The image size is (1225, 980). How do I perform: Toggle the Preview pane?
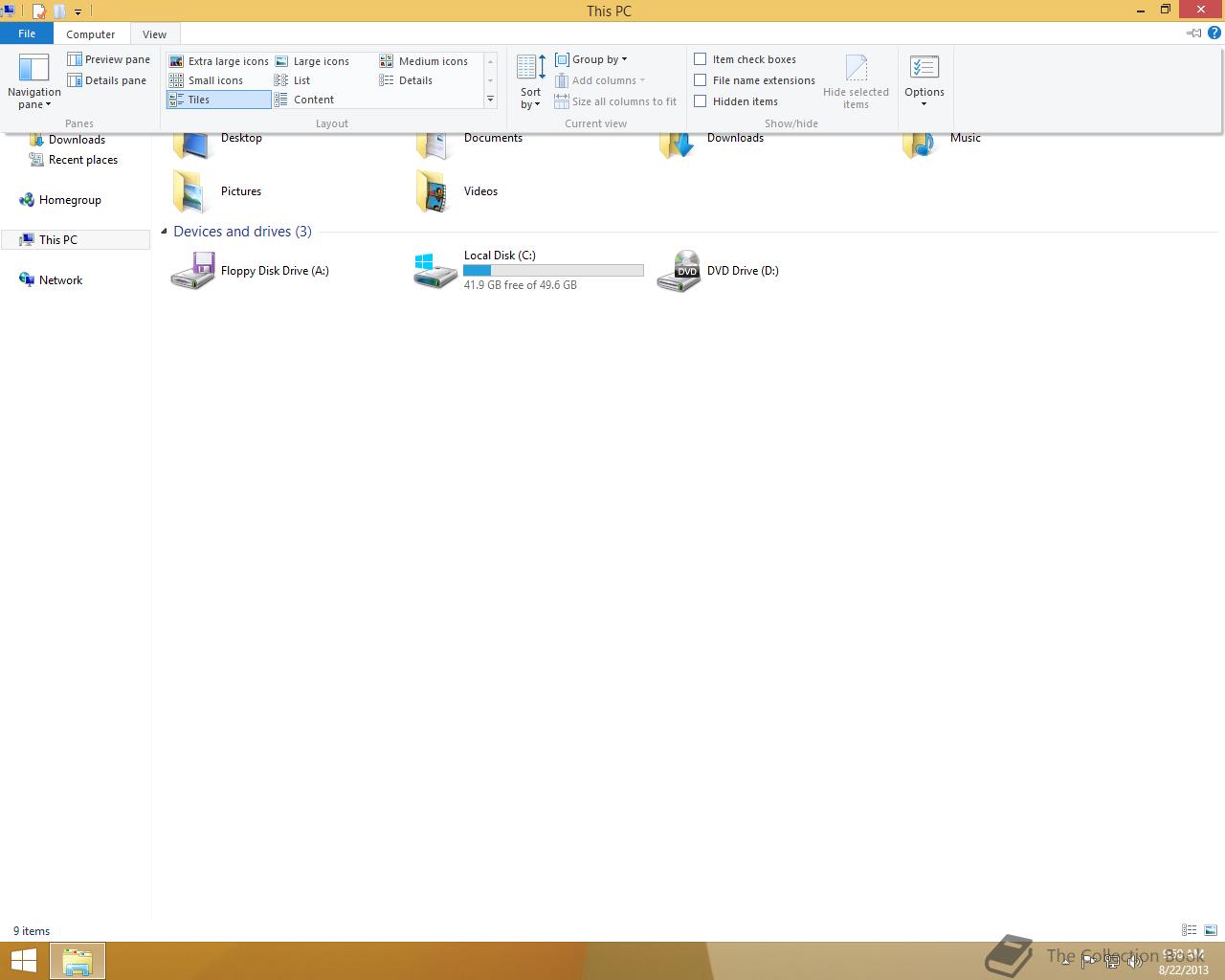pos(108,59)
